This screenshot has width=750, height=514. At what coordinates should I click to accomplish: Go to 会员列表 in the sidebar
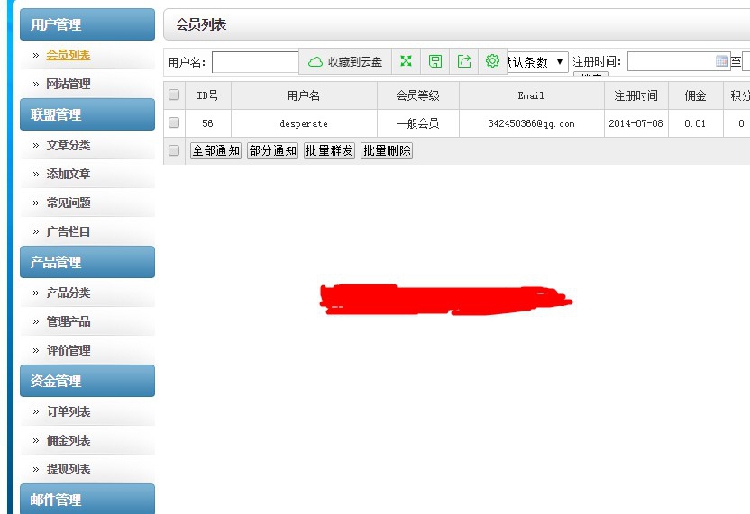click(x=68, y=55)
